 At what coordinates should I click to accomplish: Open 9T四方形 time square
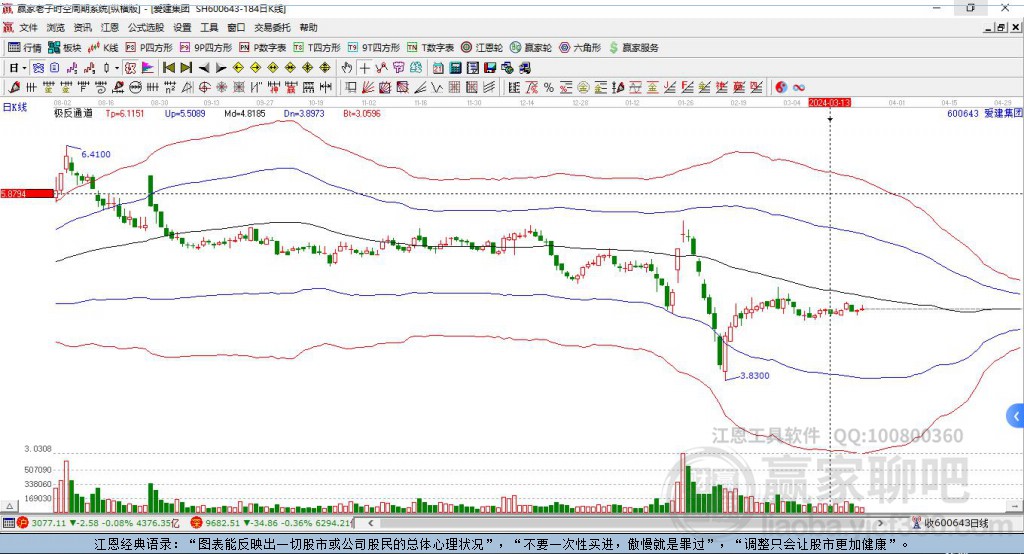[x=374, y=48]
